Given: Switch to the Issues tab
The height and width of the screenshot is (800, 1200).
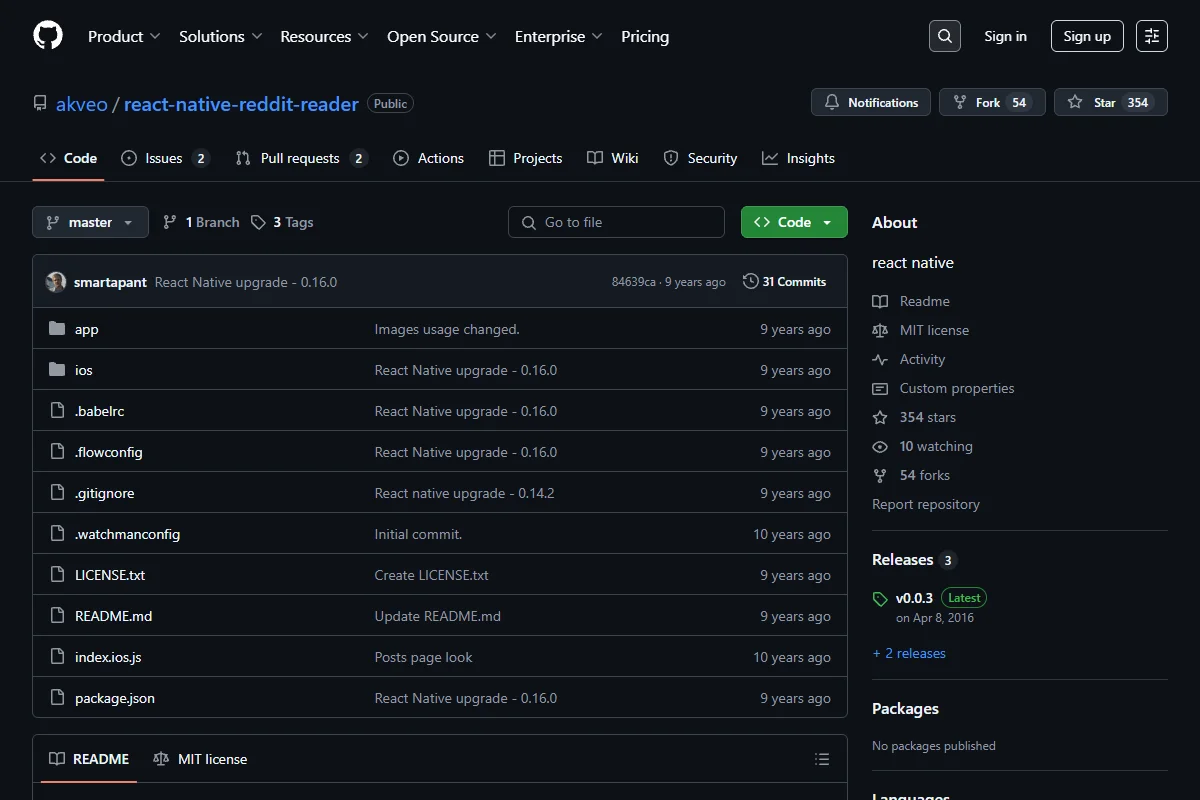Looking at the screenshot, I should point(165,158).
